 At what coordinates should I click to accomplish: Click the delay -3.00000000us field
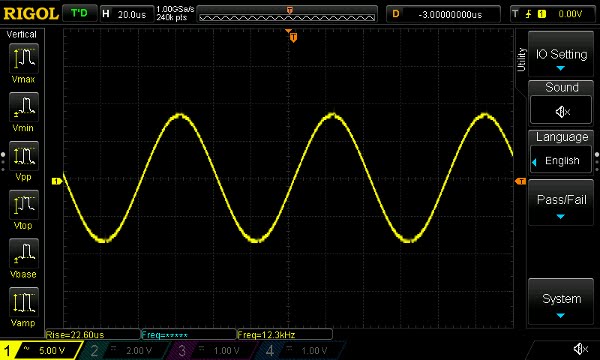[x=443, y=14]
